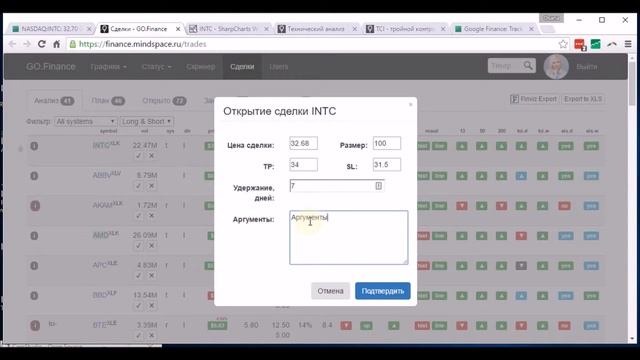Click the info icon in the APC row
This screenshot has height=360, width=640.
pyautogui.click(x=34, y=266)
